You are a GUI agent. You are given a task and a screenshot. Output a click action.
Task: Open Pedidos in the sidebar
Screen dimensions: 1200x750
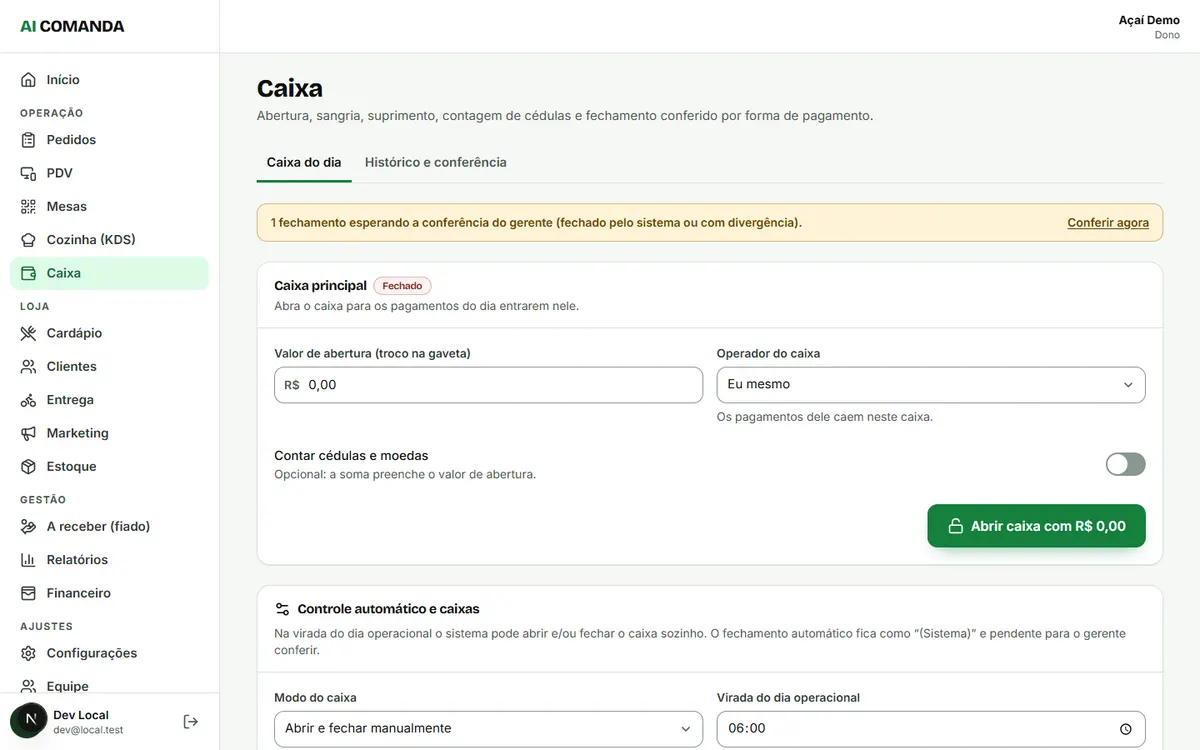[109, 140]
